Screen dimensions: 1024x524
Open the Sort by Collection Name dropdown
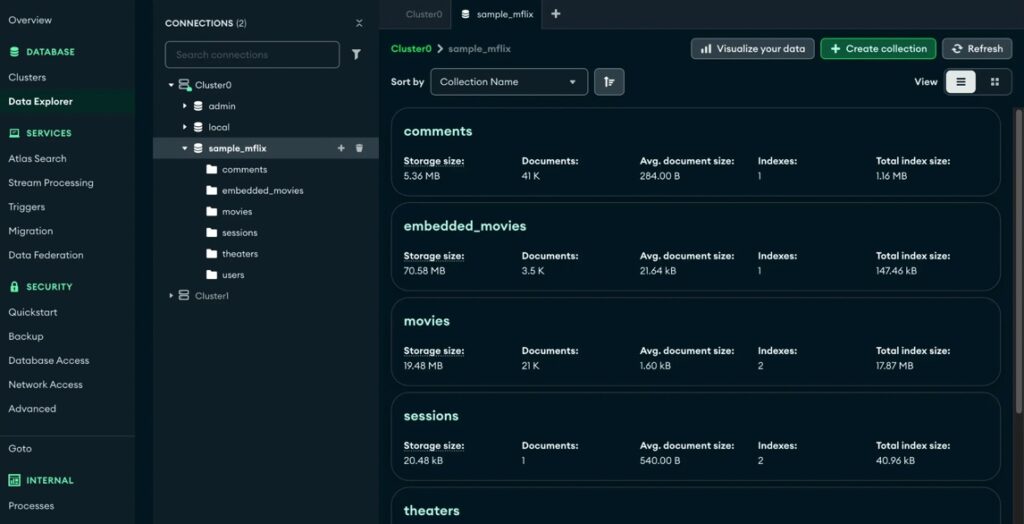pos(509,82)
